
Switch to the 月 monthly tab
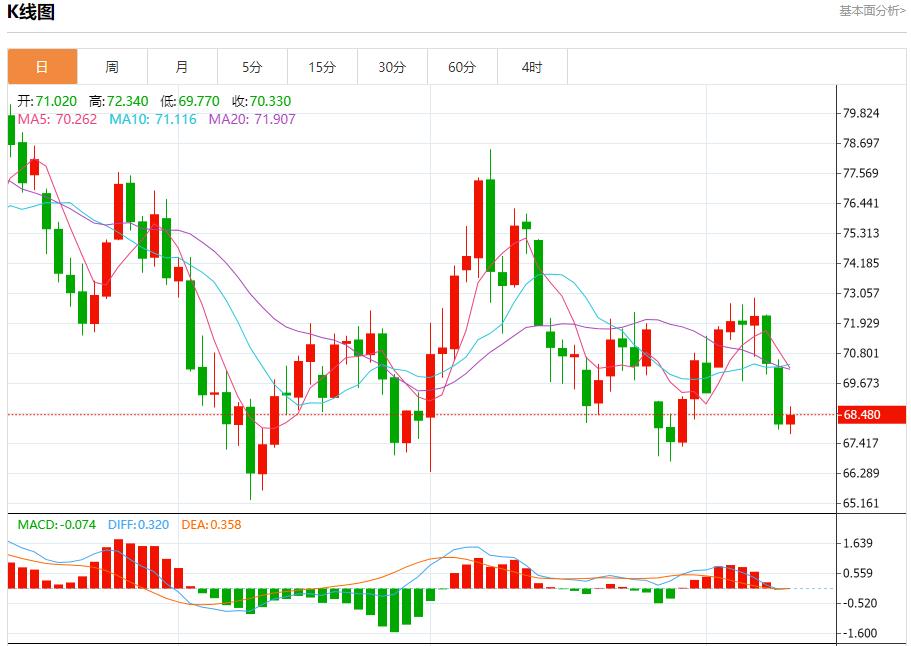click(182, 67)
